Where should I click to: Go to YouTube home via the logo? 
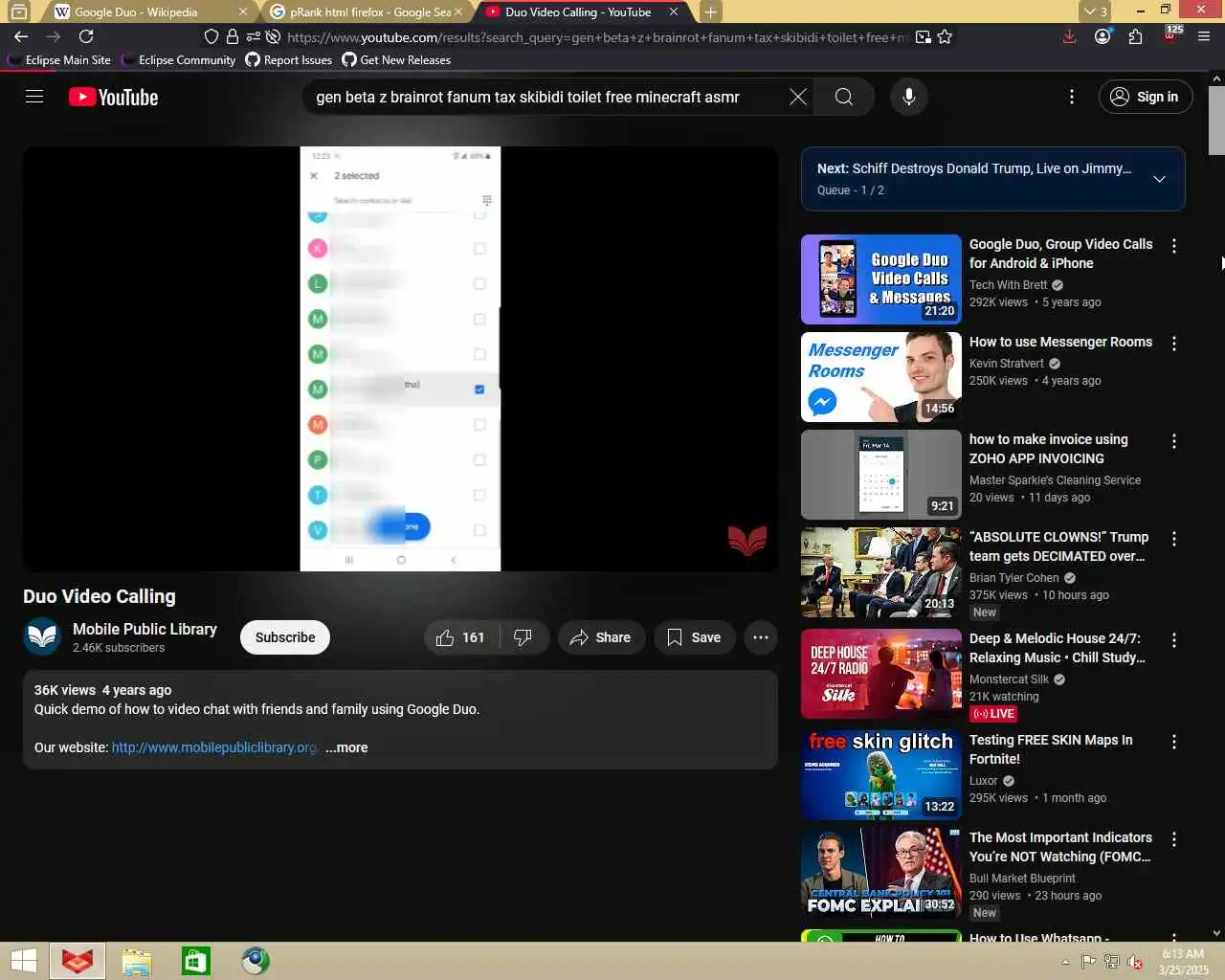click(113, 97)
